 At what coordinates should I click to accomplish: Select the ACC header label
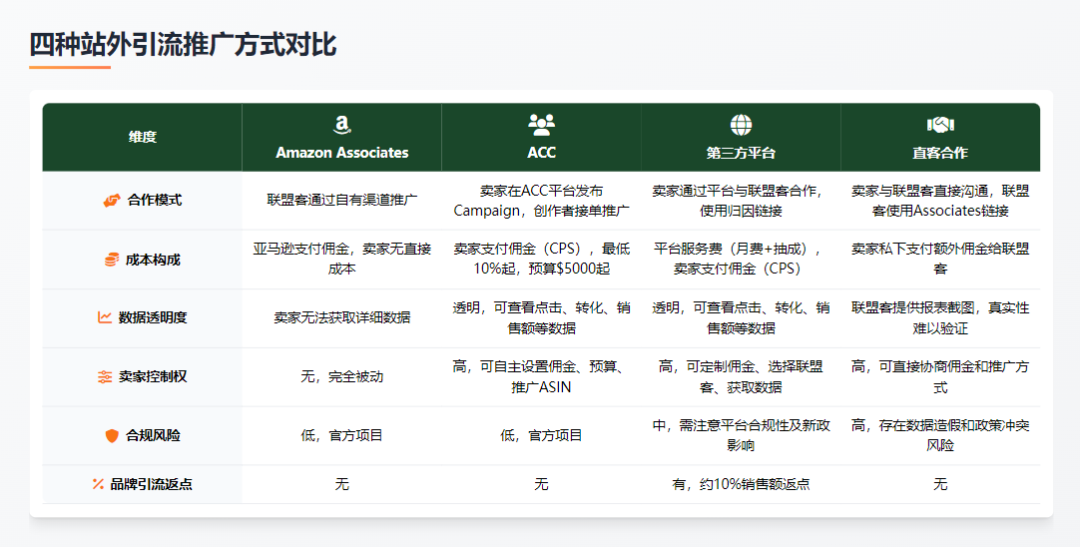click(x=541, y=153)
